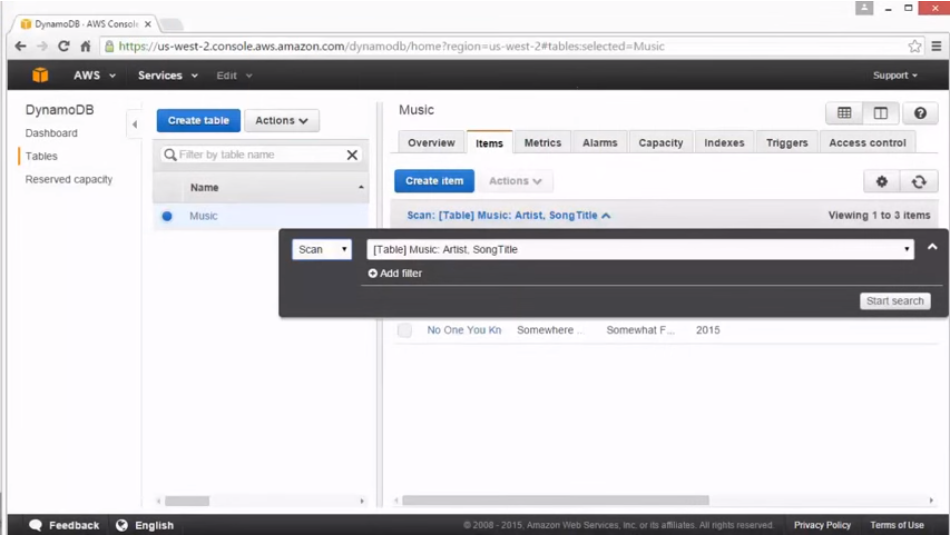The height and width of the screenshot is (536, 952).
Task: Open Tables in DynamoDB sidebar
Action: coord(41,156)
